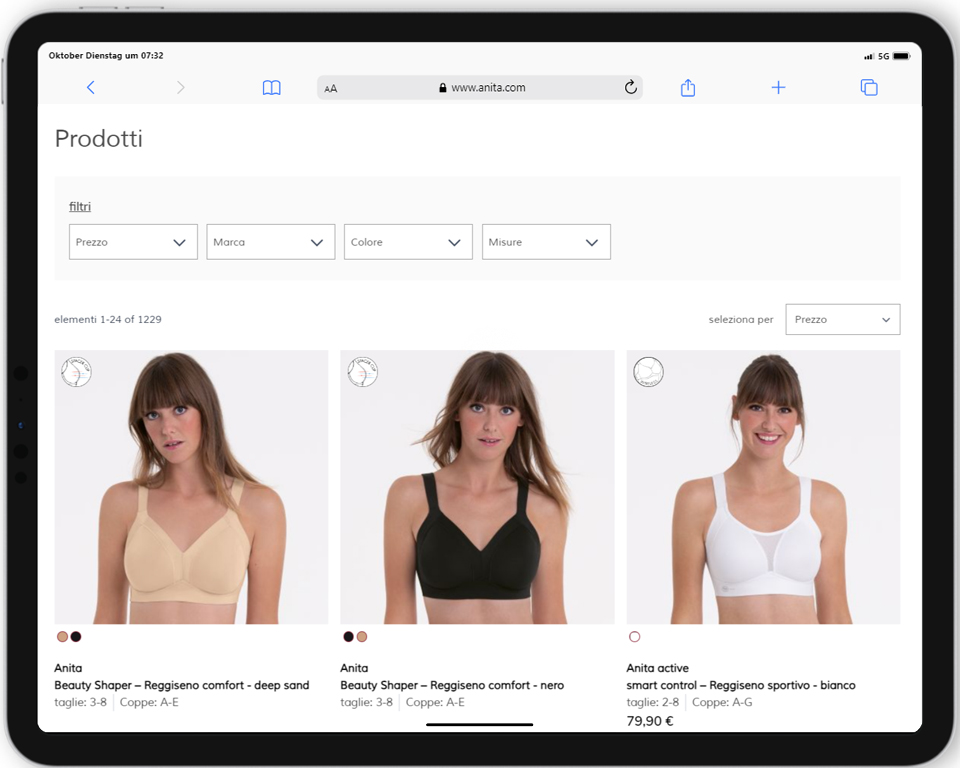Select sand color swatch under deep sand bra
The width and height of the screenshot is (960, 768).
click(x=62, y=636)
